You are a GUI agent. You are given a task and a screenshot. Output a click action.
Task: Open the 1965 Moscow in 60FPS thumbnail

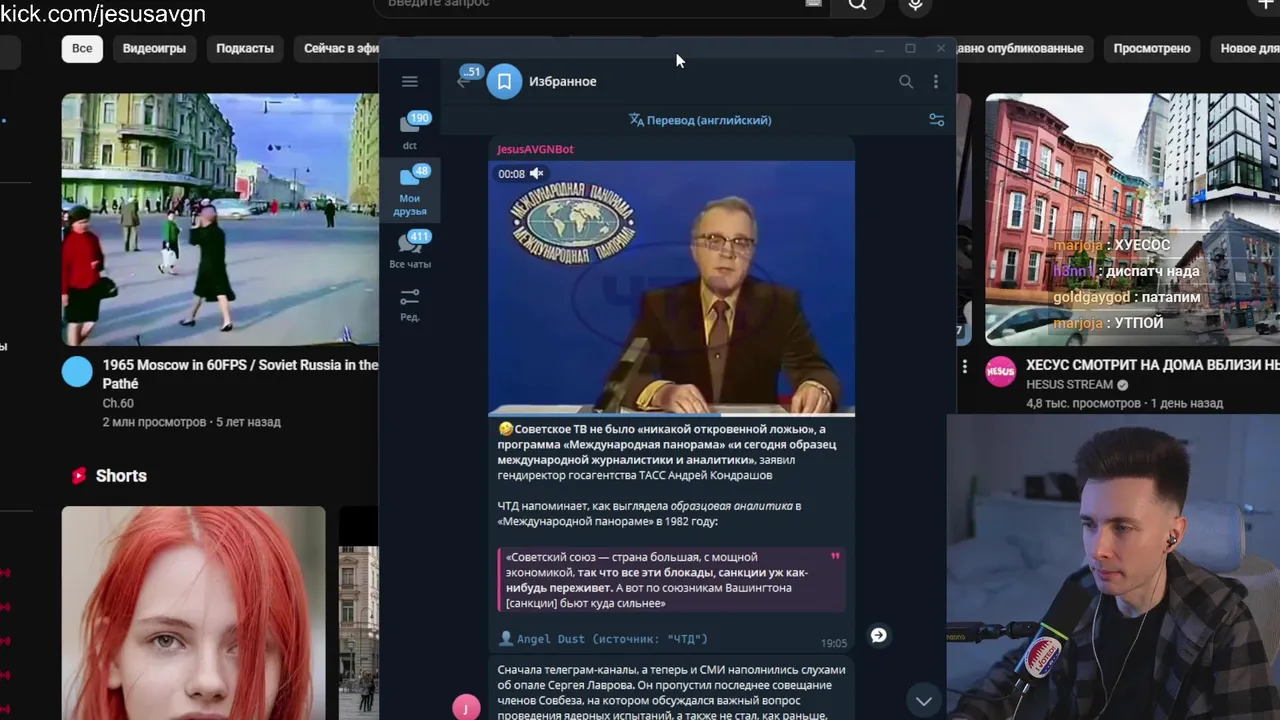[220, 219]
